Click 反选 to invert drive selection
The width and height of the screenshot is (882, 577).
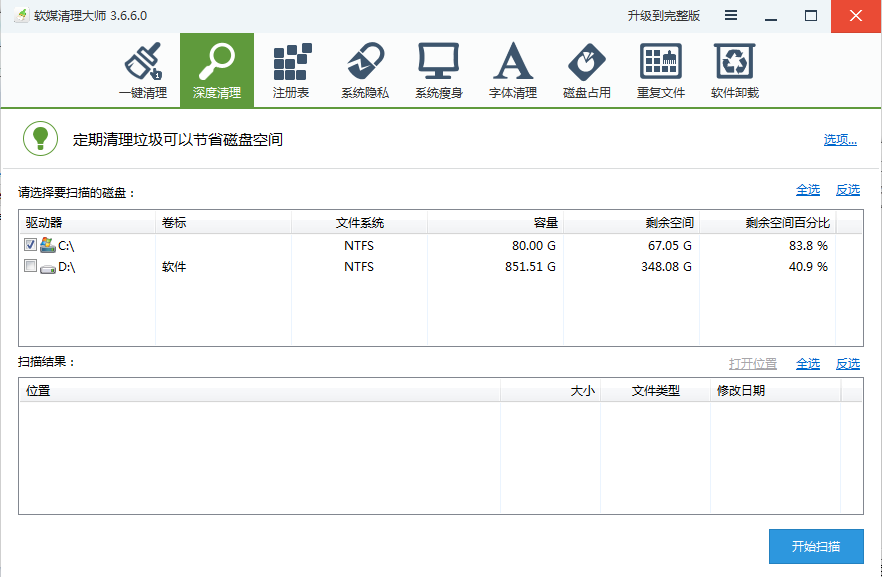[847, 189]
